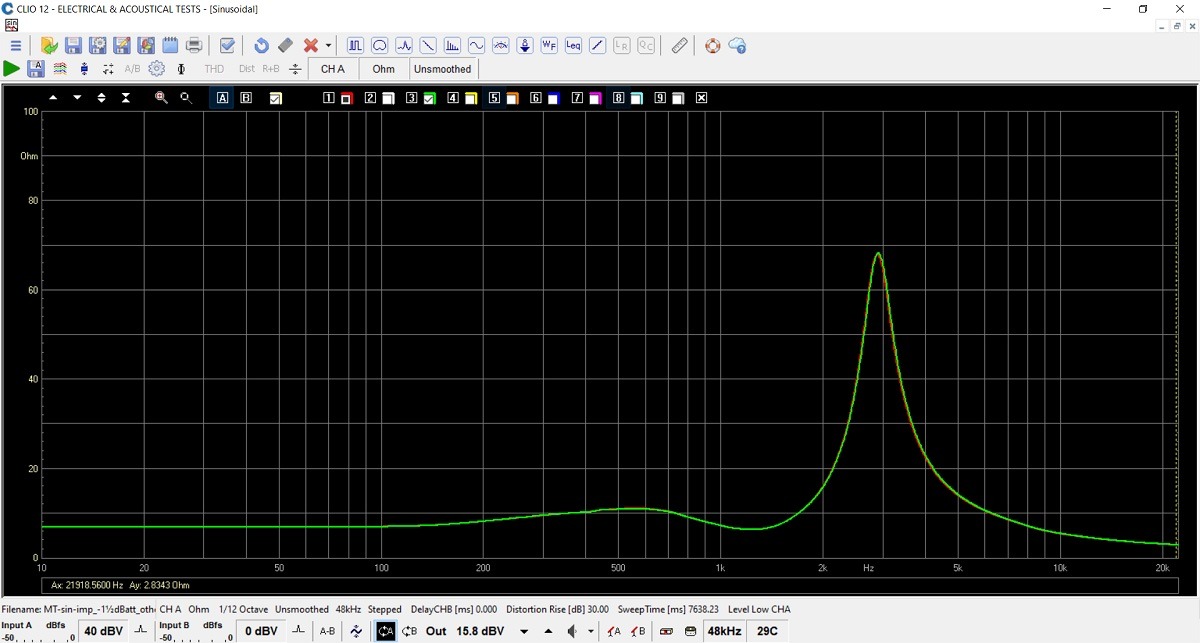Select marker B button
The height and width of the screenshot is (643, 1200).
pyautogui.click(x=246, y=98)
